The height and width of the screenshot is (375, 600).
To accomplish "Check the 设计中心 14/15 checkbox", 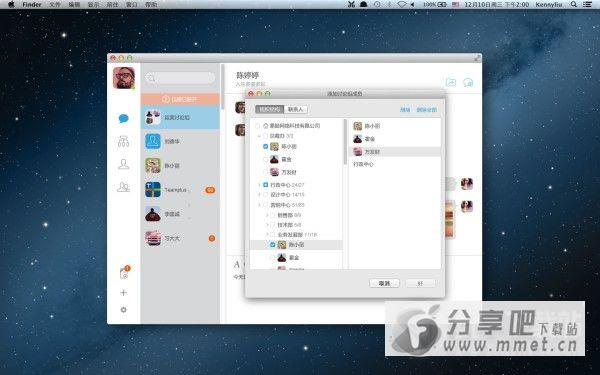I will [x=266, y=195].
